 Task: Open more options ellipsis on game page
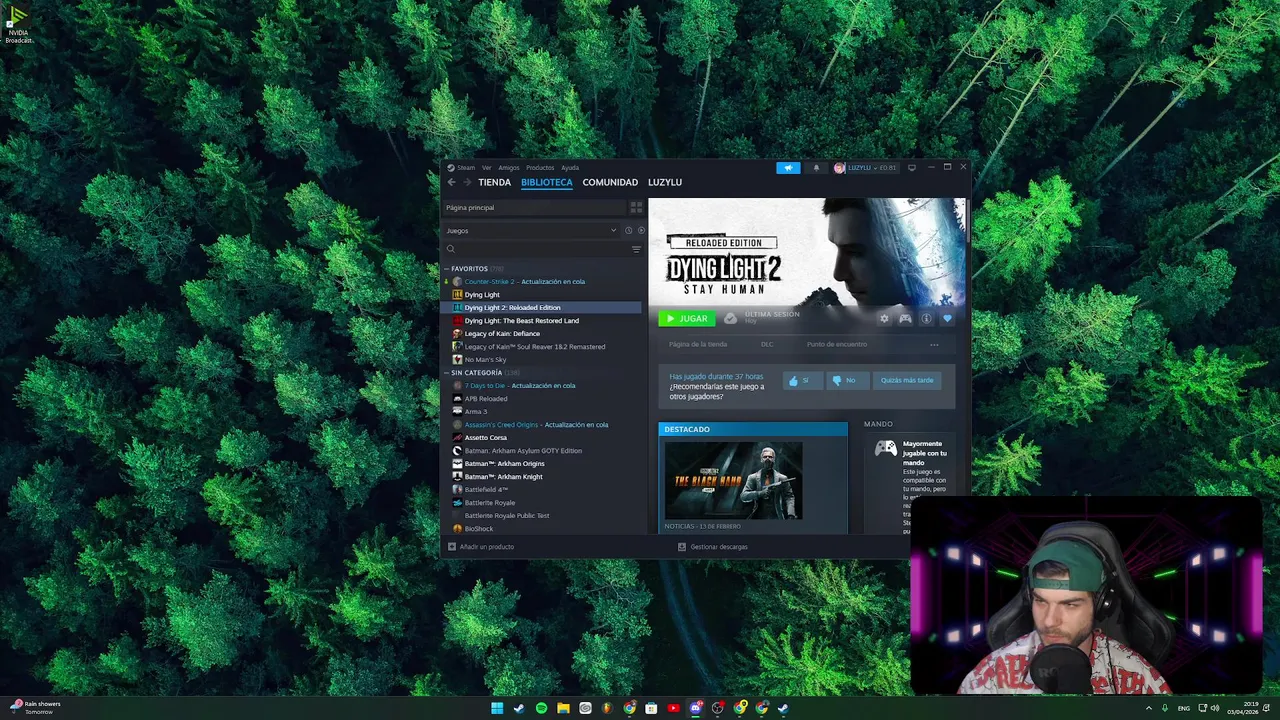(934, 345)
